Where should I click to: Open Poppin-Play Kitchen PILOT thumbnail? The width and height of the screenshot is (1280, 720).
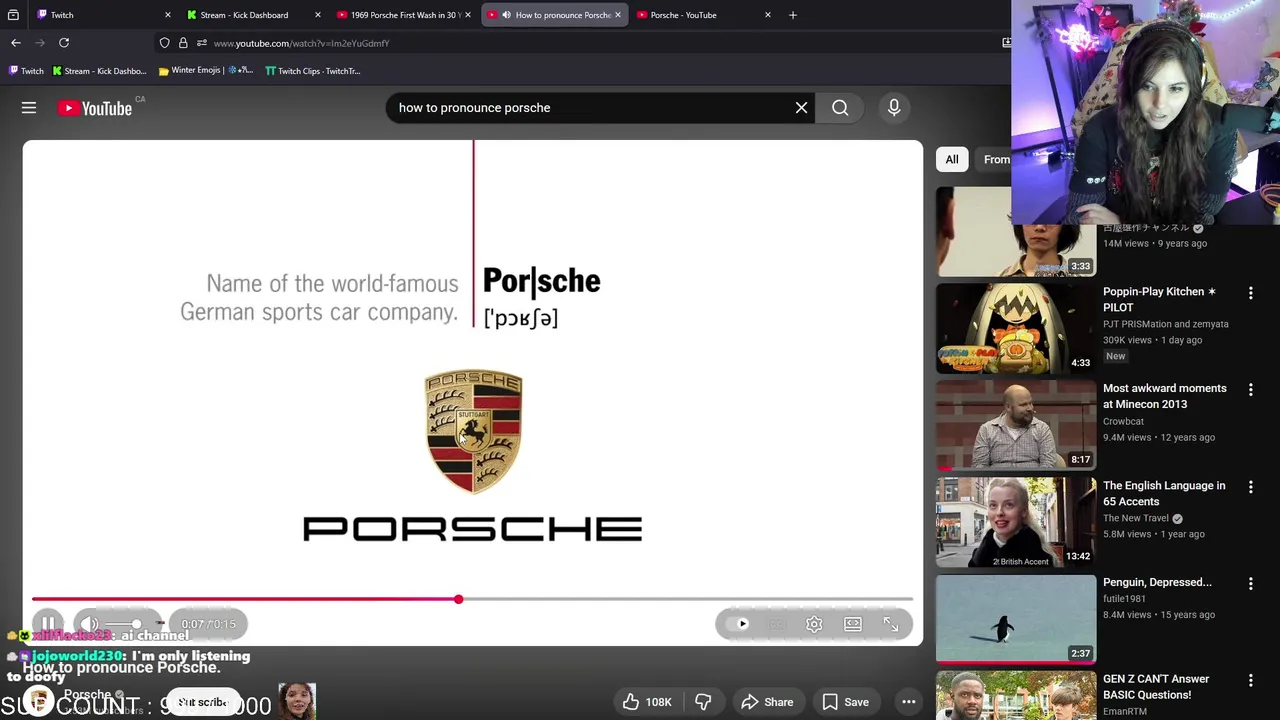click(1016, 328)
